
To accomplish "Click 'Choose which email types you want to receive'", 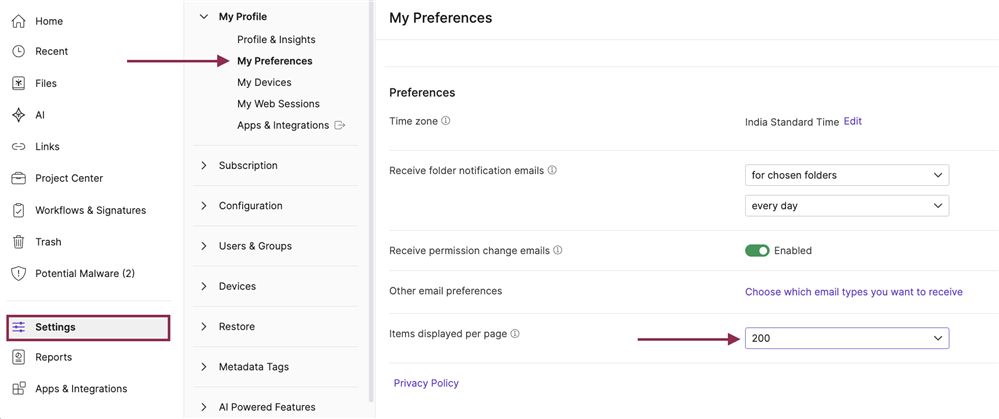I will tap(854, 292).
